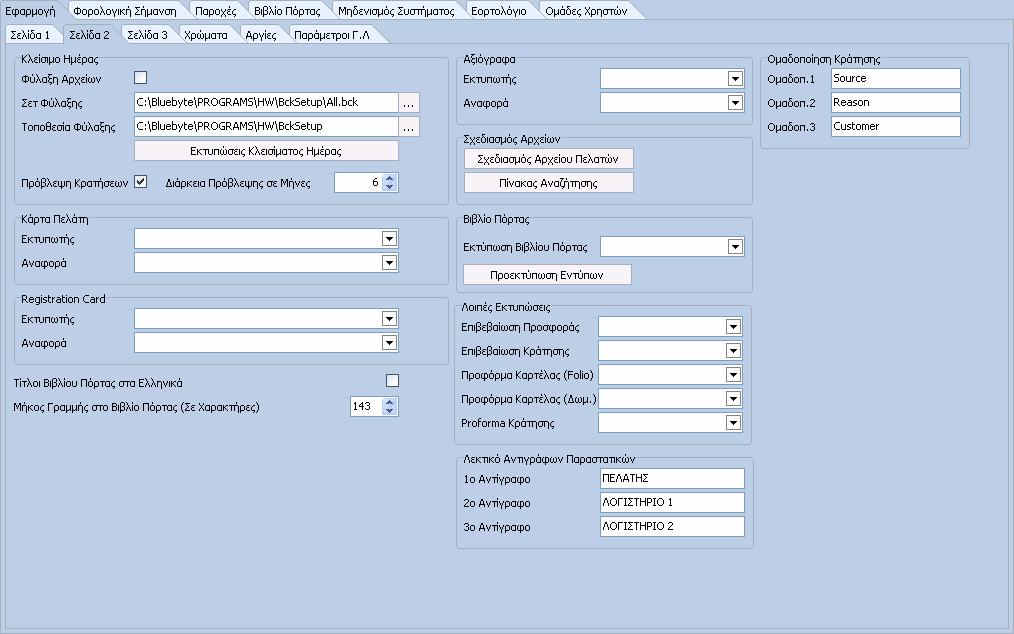1014x634 pixels.
Task: Browse for Τοποθεσία Φύλαξης folder with ellipsis button
Action: 409,126
